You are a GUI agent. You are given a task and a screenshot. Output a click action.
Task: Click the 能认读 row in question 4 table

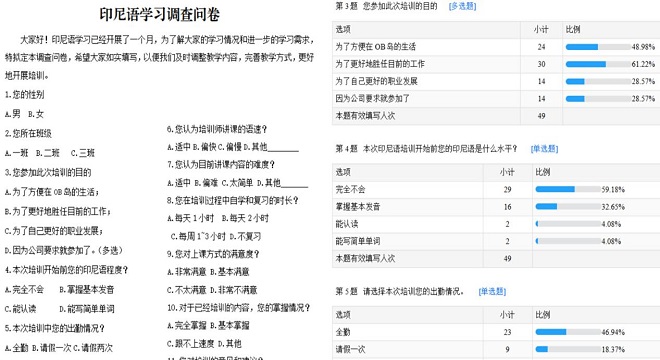[x=496, y=224]
